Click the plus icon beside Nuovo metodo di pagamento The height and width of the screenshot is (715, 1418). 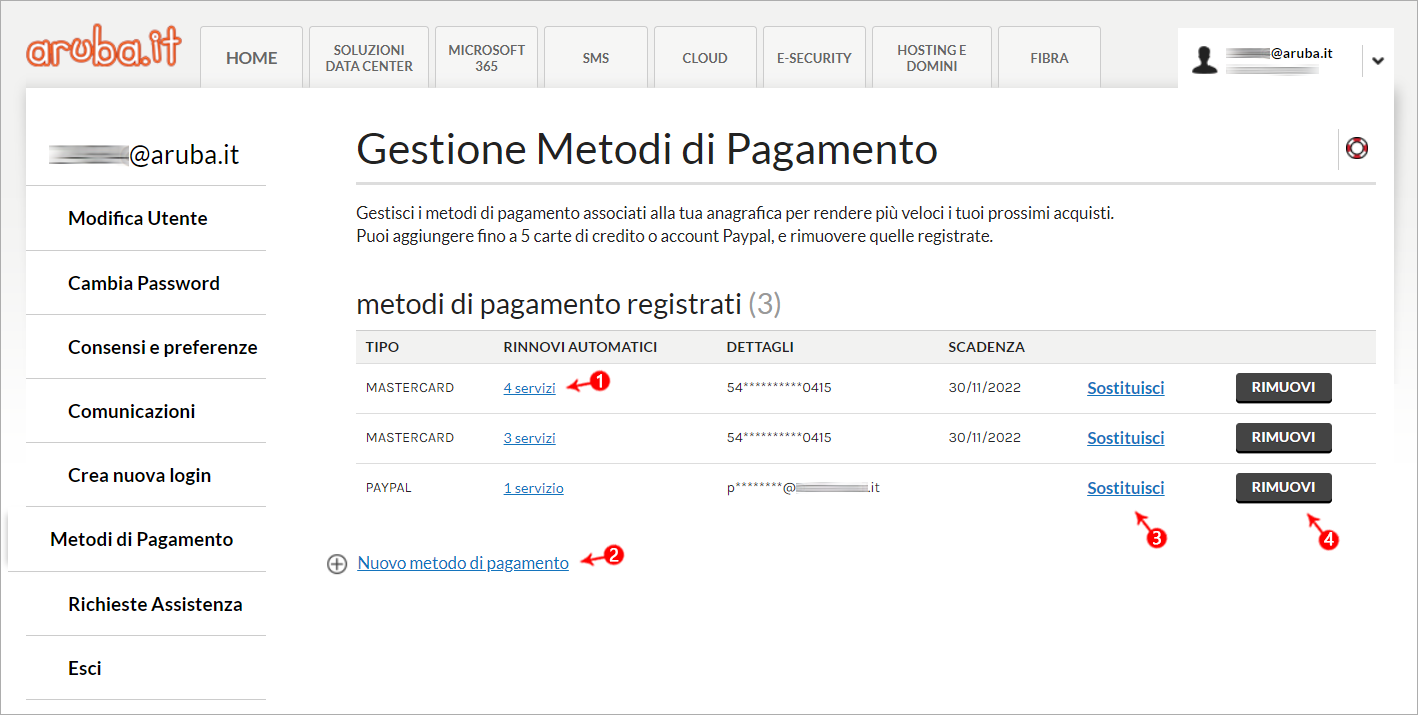337,564
